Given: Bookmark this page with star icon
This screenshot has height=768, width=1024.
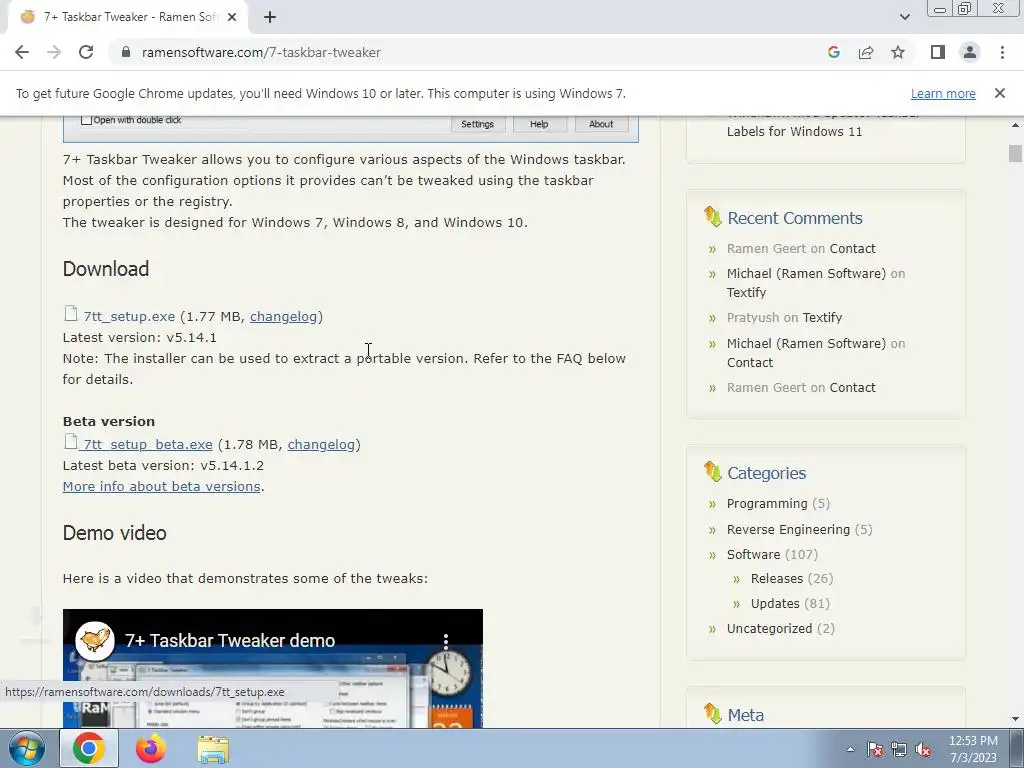Looking at the screenshot, I should click(x=898, y=52).
